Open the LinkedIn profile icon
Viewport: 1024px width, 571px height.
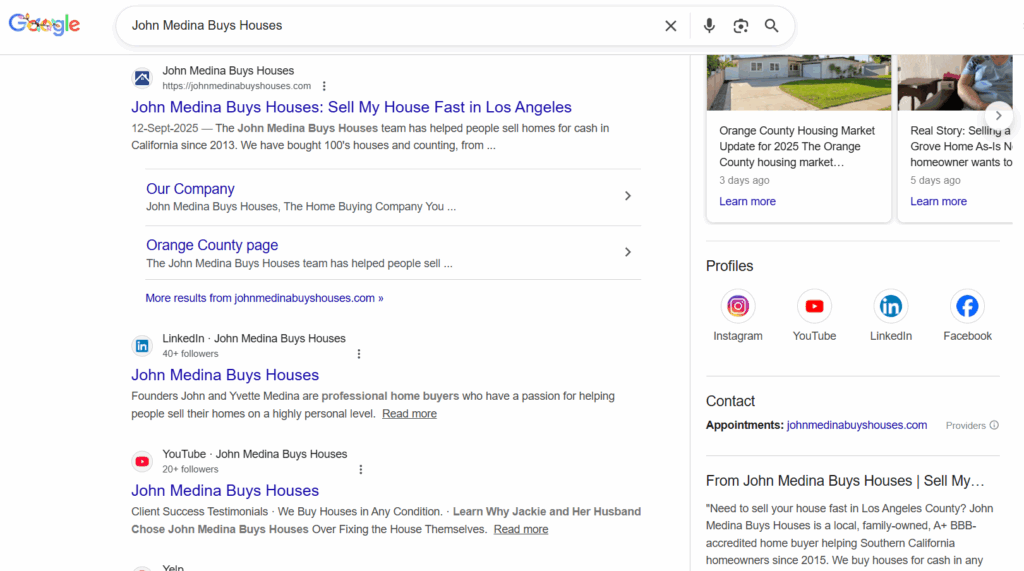(890, 306)
